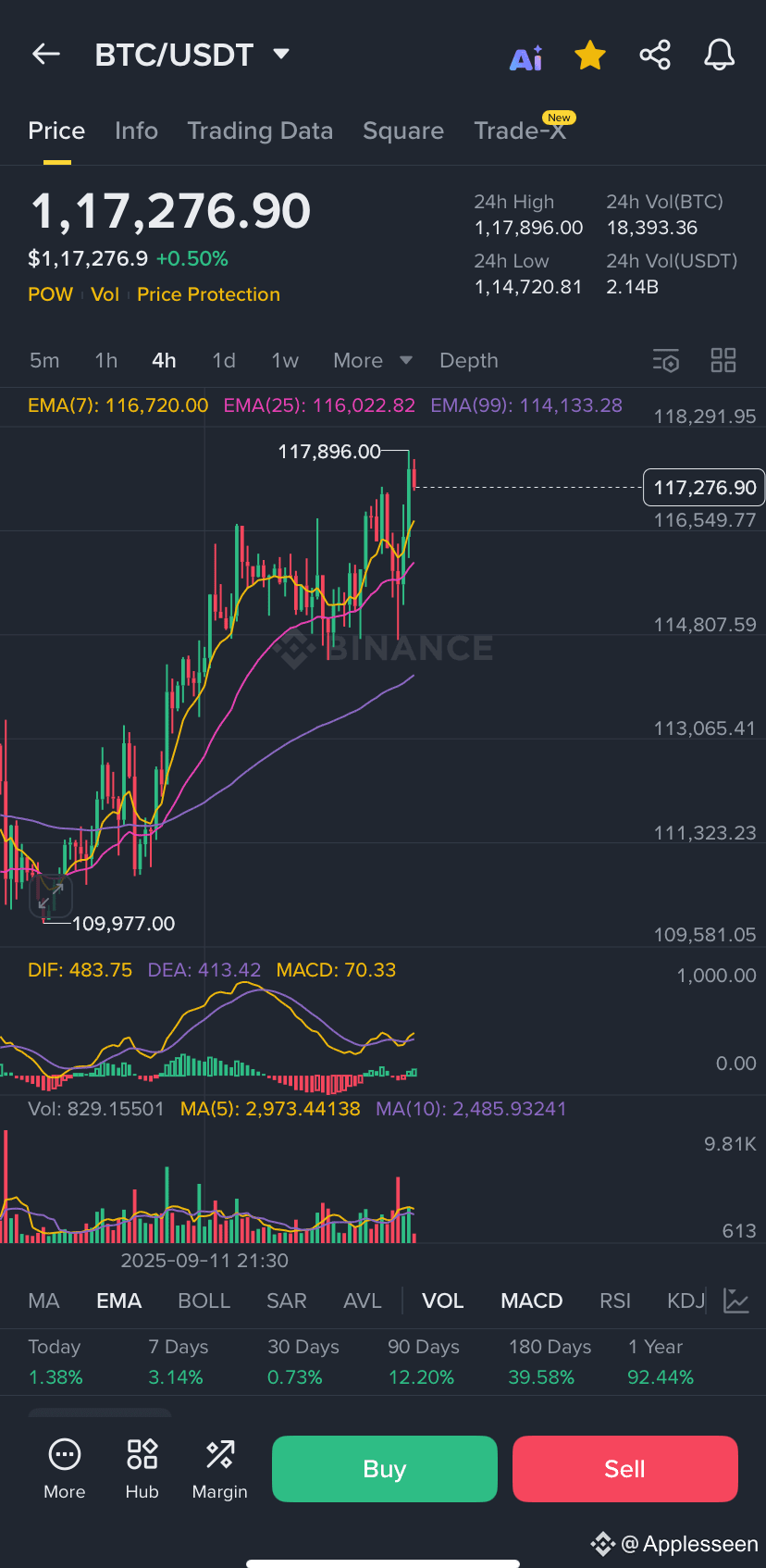This screenshot has width=766, height=1568.
Task: Select the 5m timeframe
Action: [44, 360]
